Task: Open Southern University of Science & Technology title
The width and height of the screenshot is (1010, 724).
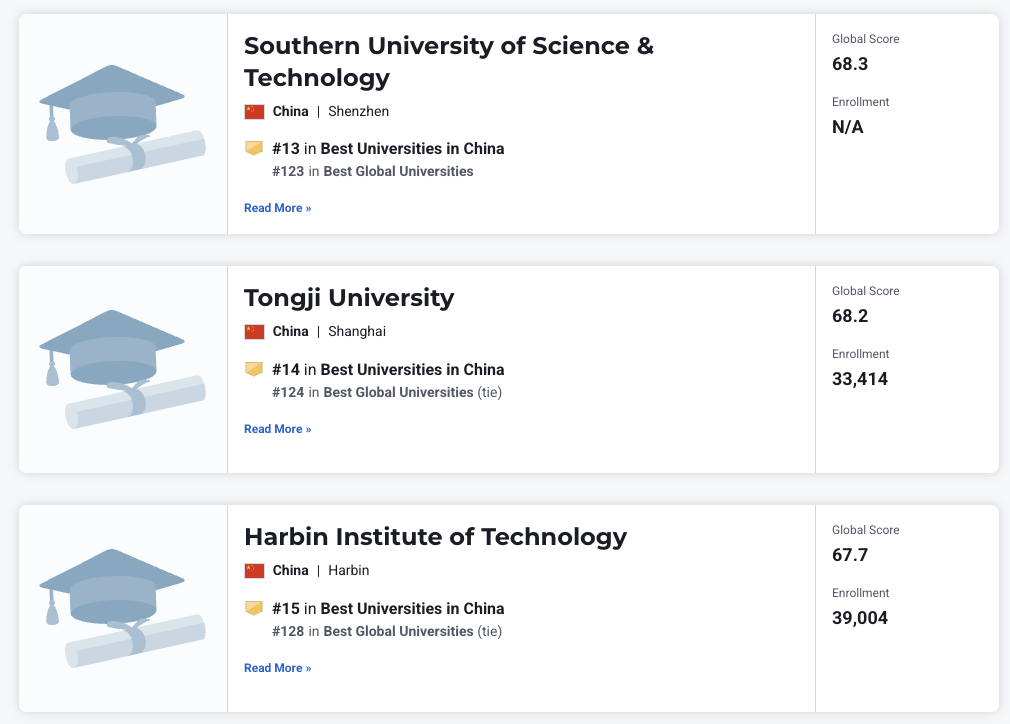Action: click(x=448, y=61)
